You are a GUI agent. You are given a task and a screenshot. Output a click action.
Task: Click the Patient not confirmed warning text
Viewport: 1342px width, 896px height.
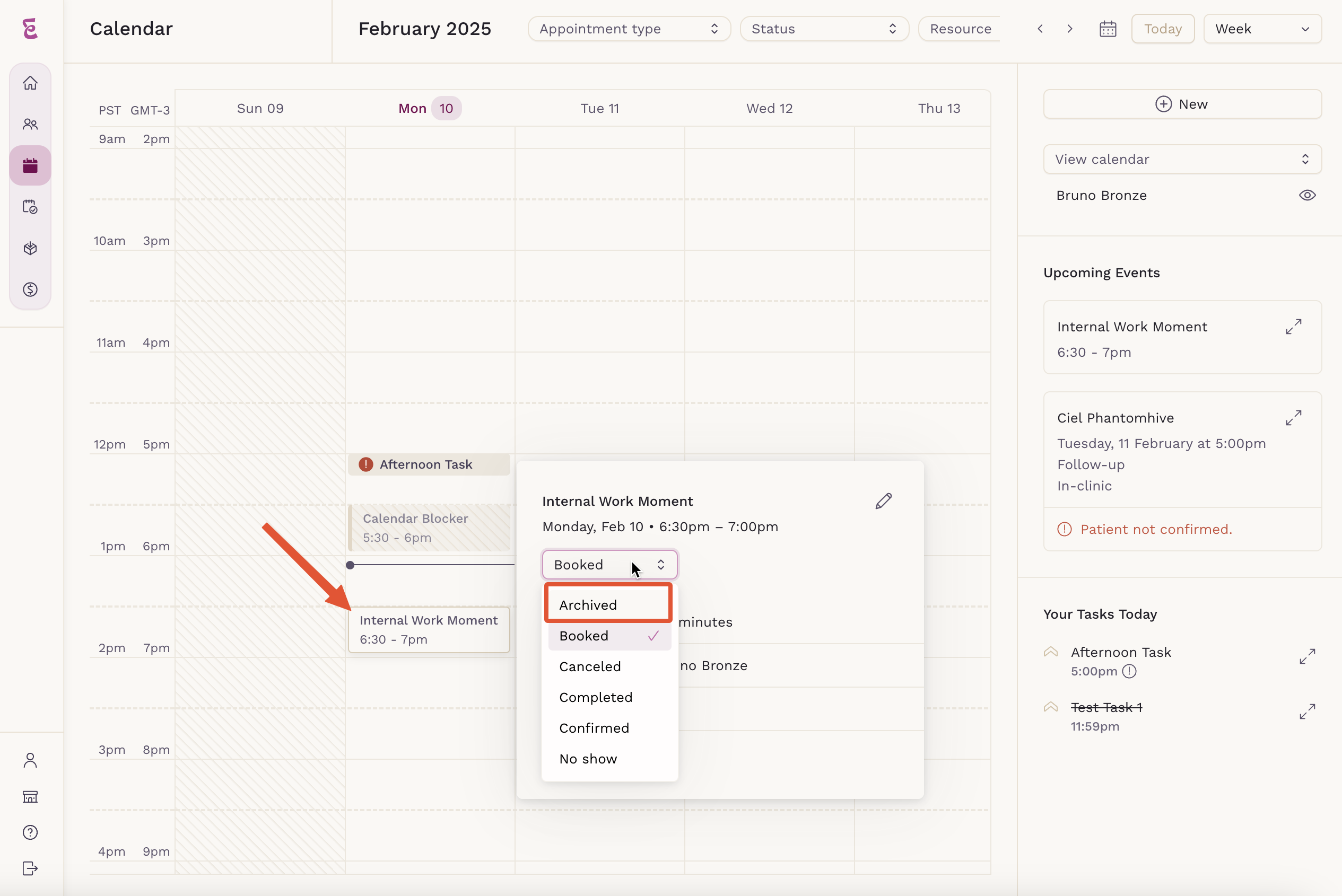click(x=1156, y=529)
